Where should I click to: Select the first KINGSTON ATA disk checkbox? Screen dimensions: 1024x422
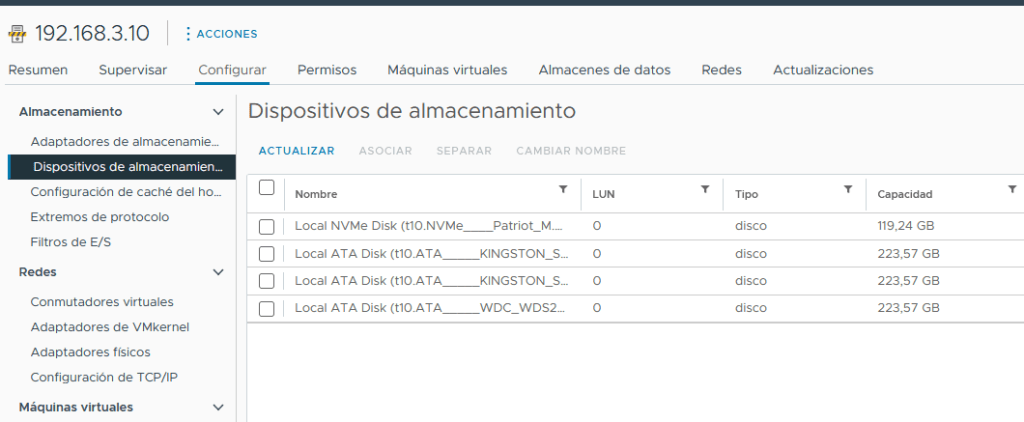(x=266, y=254)
